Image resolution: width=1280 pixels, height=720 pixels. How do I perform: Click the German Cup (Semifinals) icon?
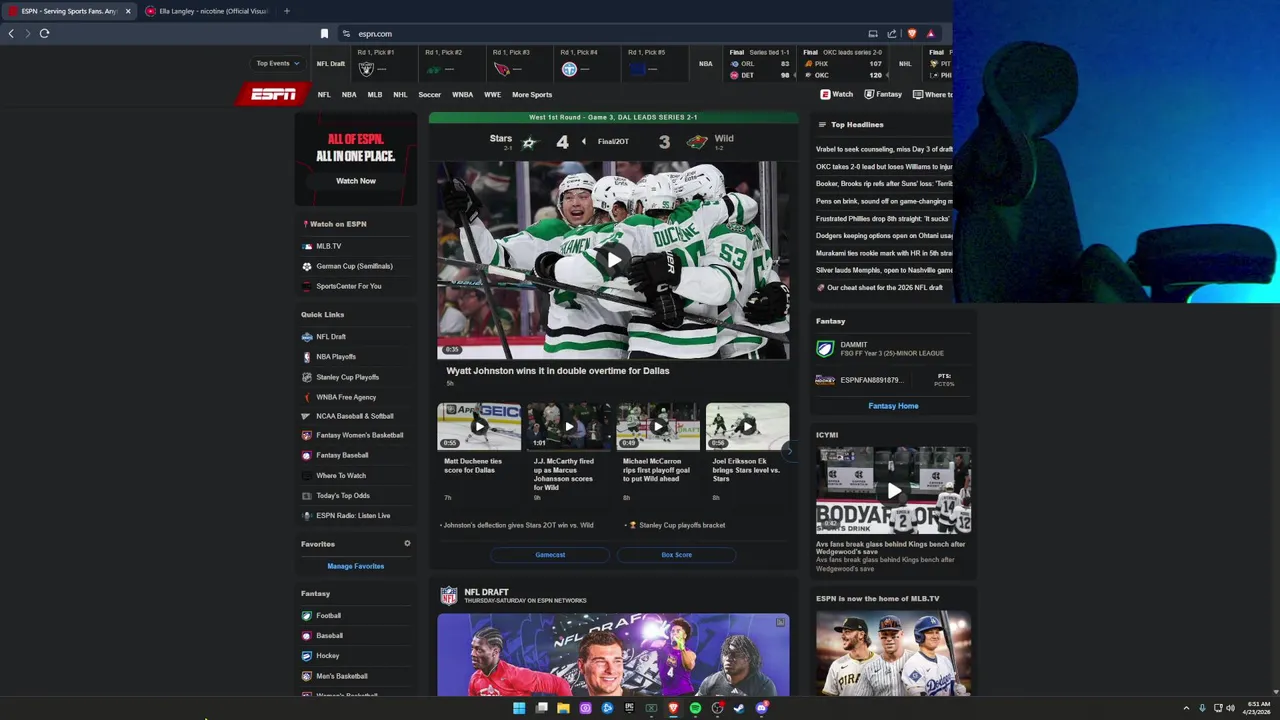307,266
